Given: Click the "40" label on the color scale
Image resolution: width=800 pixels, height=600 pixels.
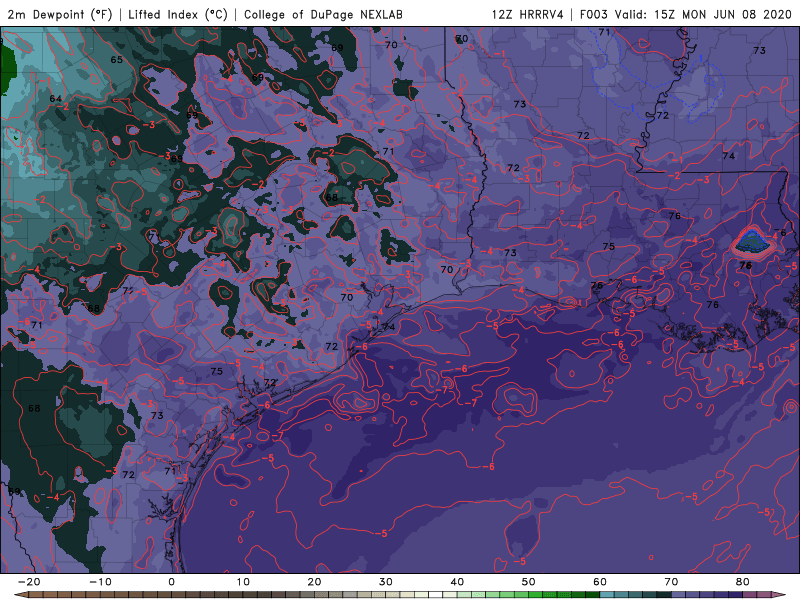Looking at the screenshot, I should point(457,582).
